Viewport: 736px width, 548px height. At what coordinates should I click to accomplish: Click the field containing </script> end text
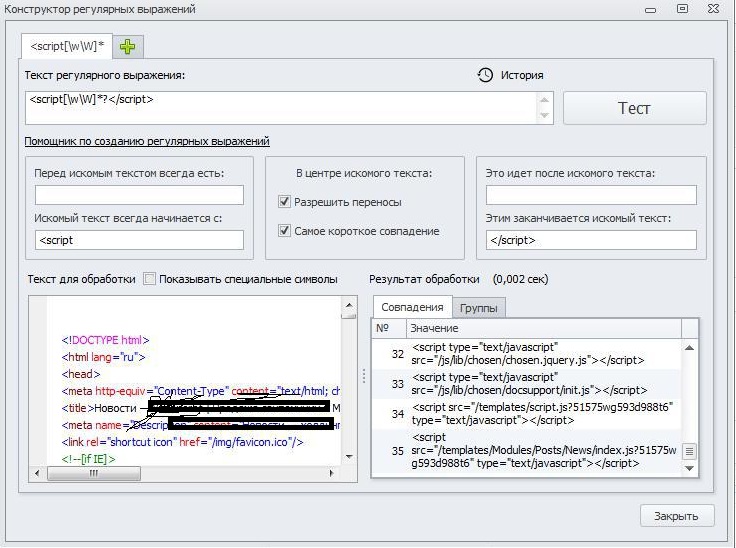pyautogui.click(x=591, y=240)
